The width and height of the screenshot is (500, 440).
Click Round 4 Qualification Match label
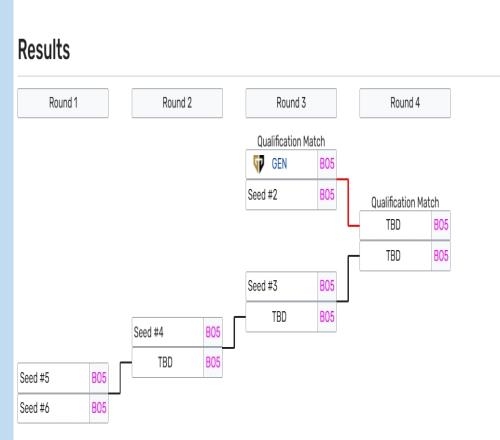pyautogui.click(x=405, y=203)
